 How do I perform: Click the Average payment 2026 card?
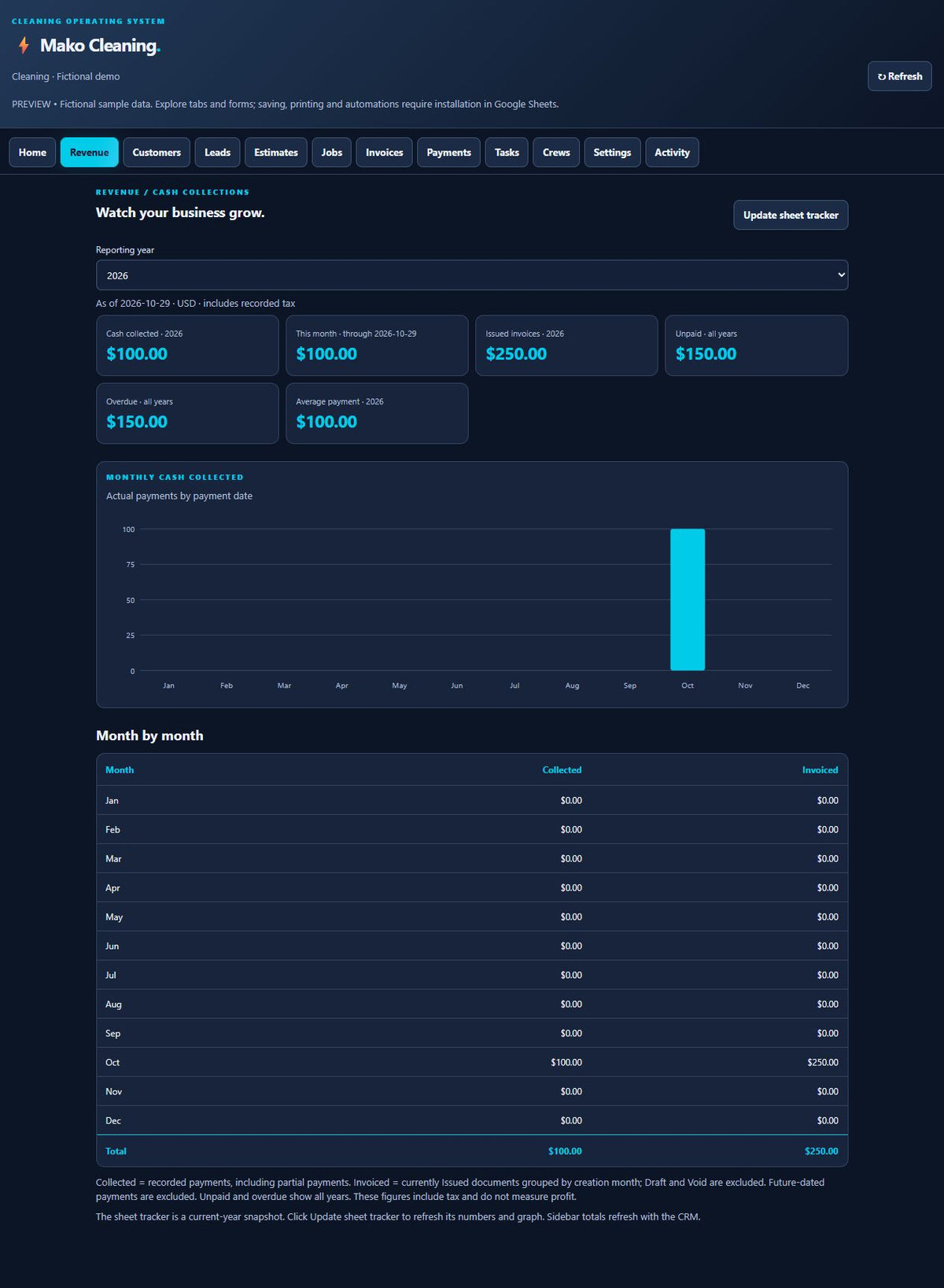point(377,413)
